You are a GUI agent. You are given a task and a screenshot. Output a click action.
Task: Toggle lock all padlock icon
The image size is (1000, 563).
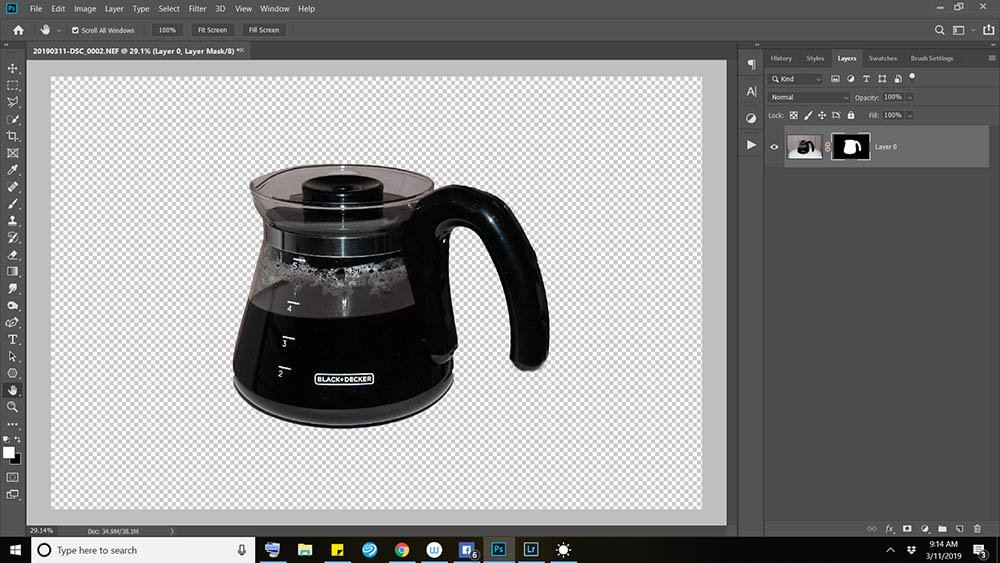(851, 115)
